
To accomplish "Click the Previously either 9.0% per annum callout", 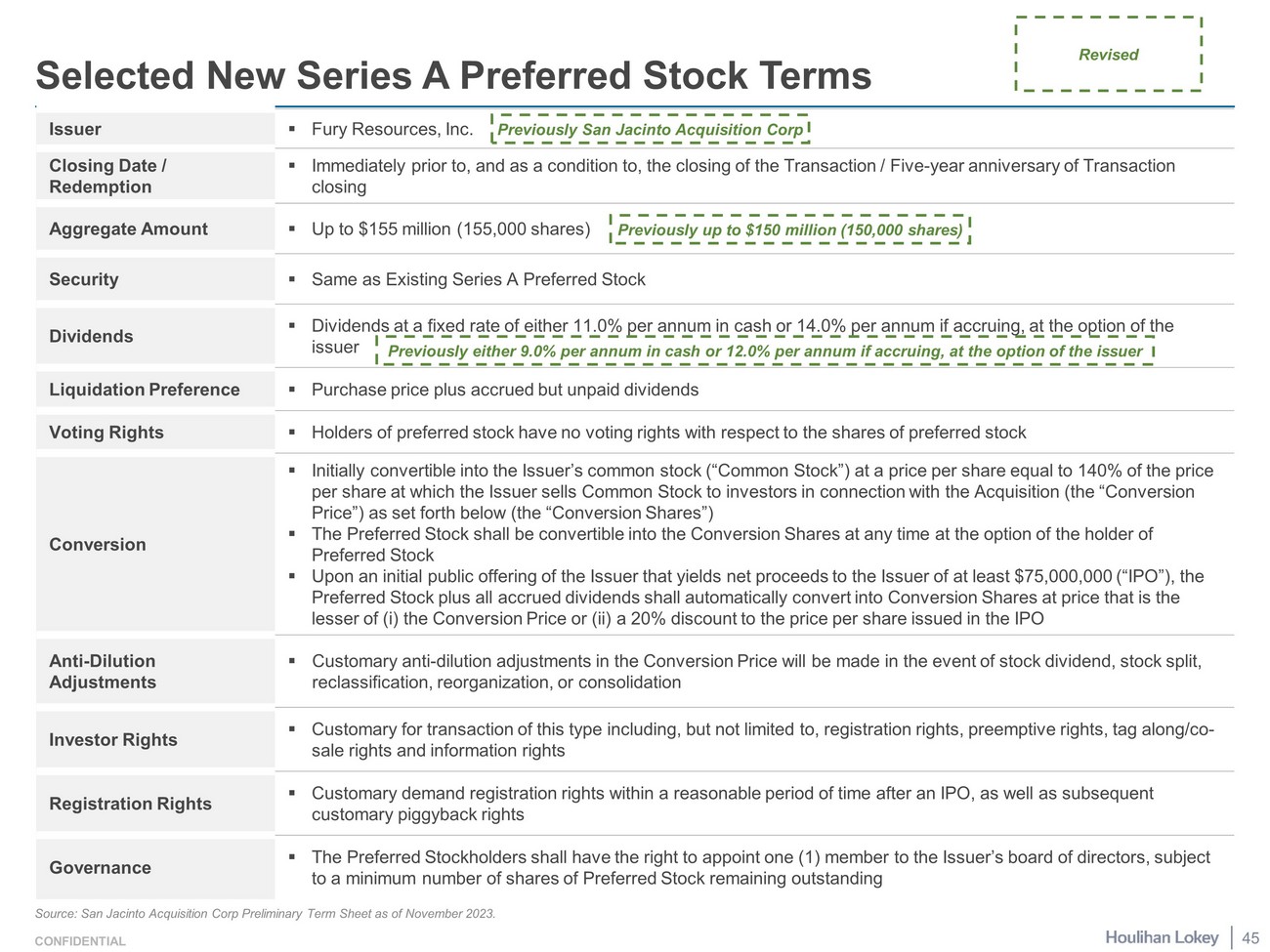I will tap(765, 352).
